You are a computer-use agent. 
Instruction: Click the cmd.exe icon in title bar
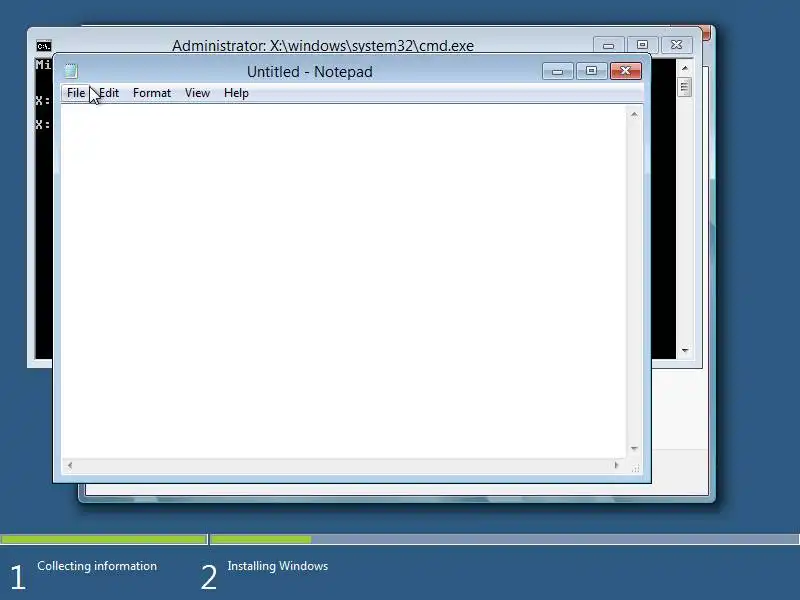coord(44,46)
